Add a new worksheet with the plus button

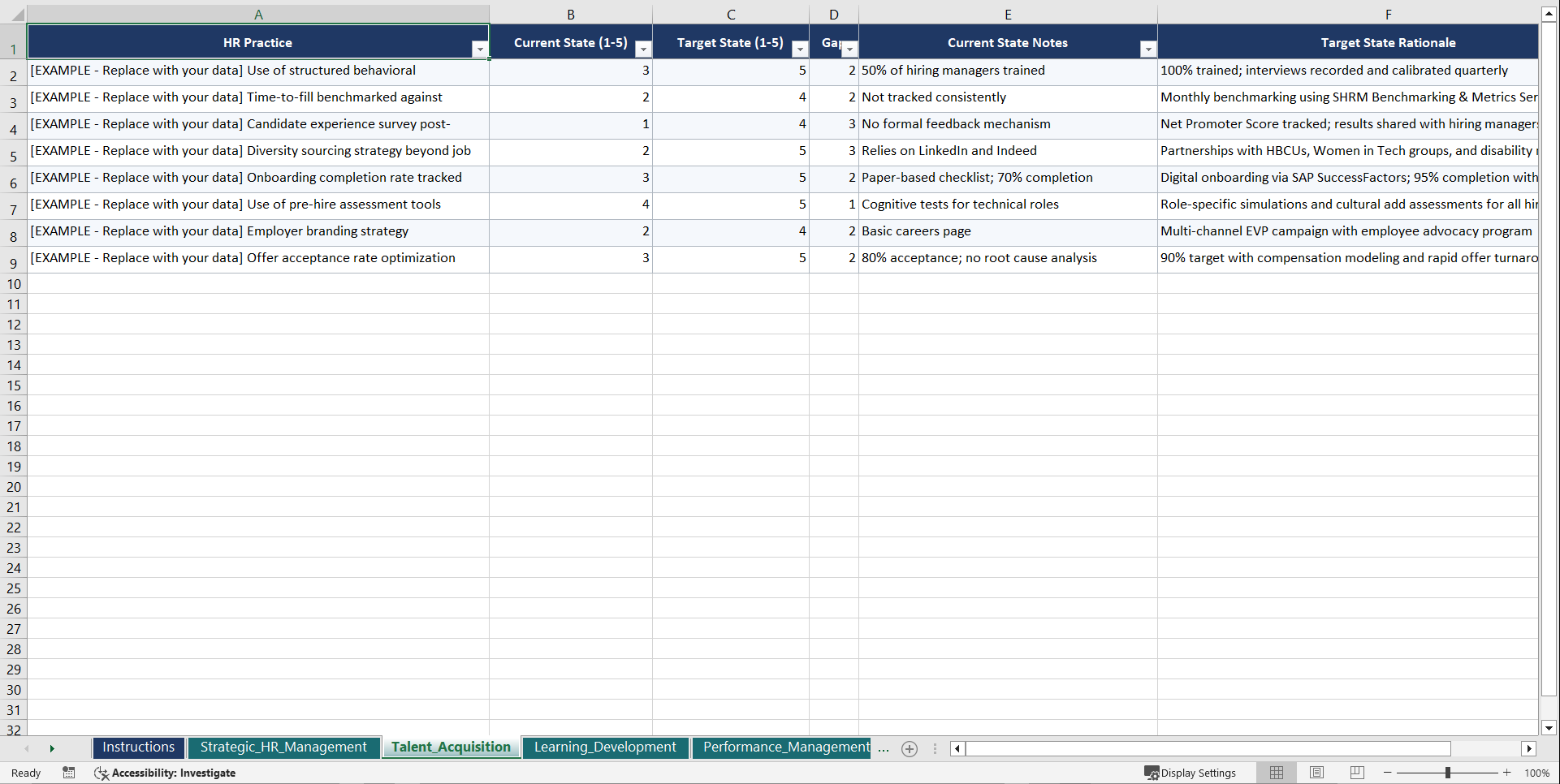[909, 749]
